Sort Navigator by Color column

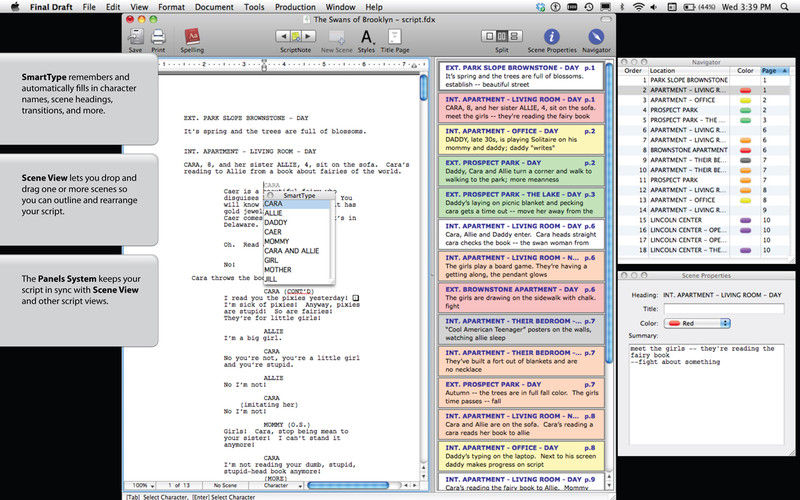[745, 70]
